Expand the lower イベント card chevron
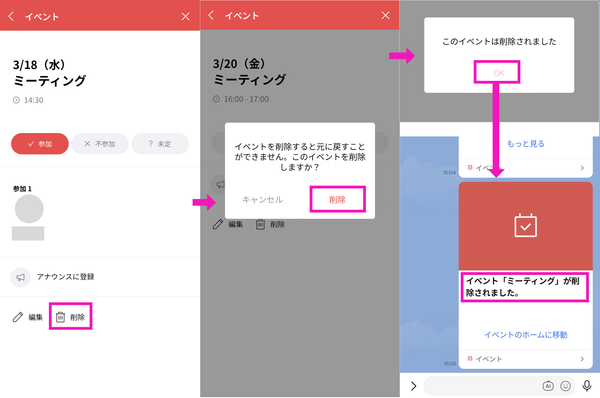 pos(582,359)
